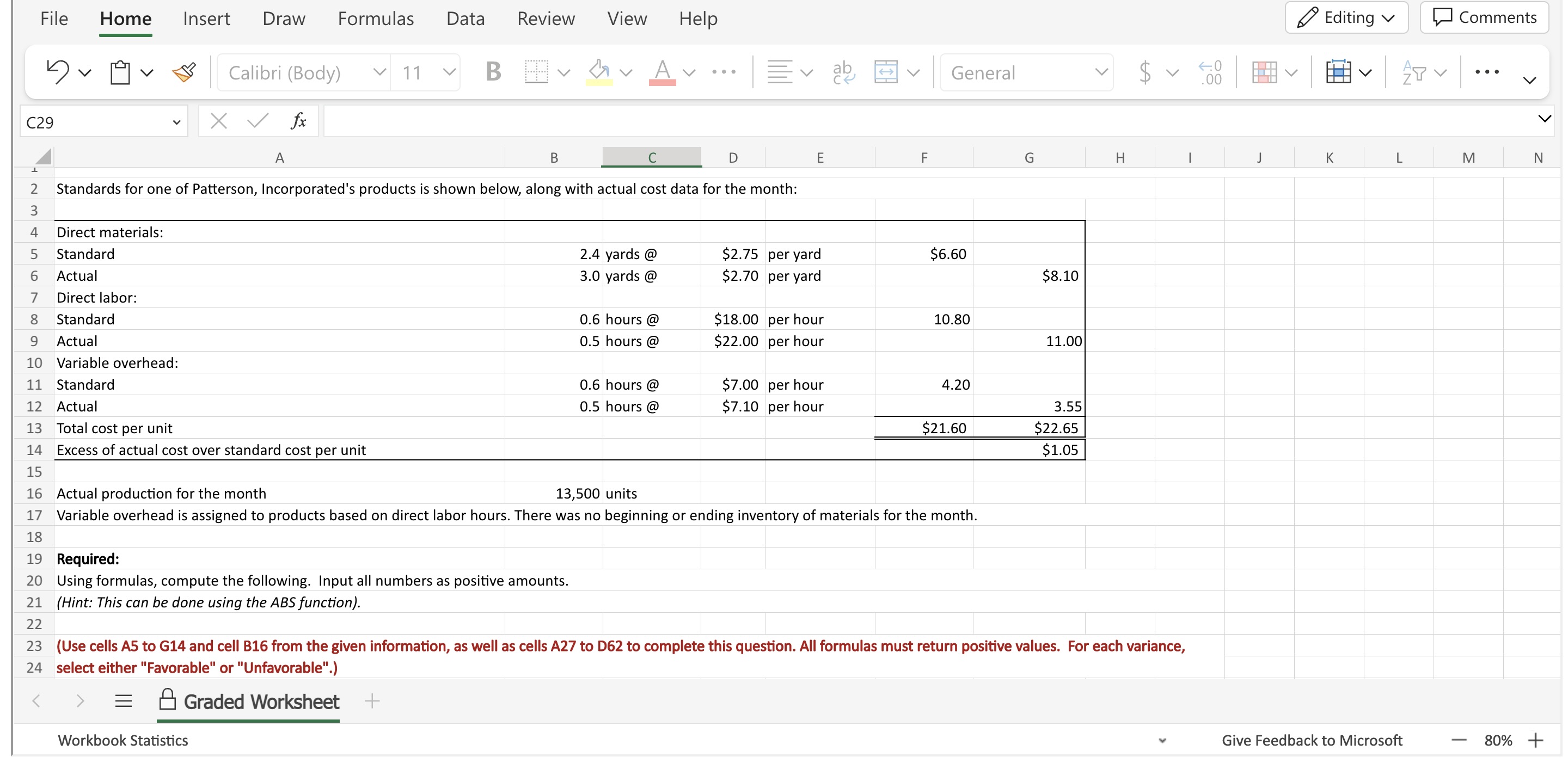This screenshot has height=775, width=1568.
Task: Apply red font color
Action: 662,72
